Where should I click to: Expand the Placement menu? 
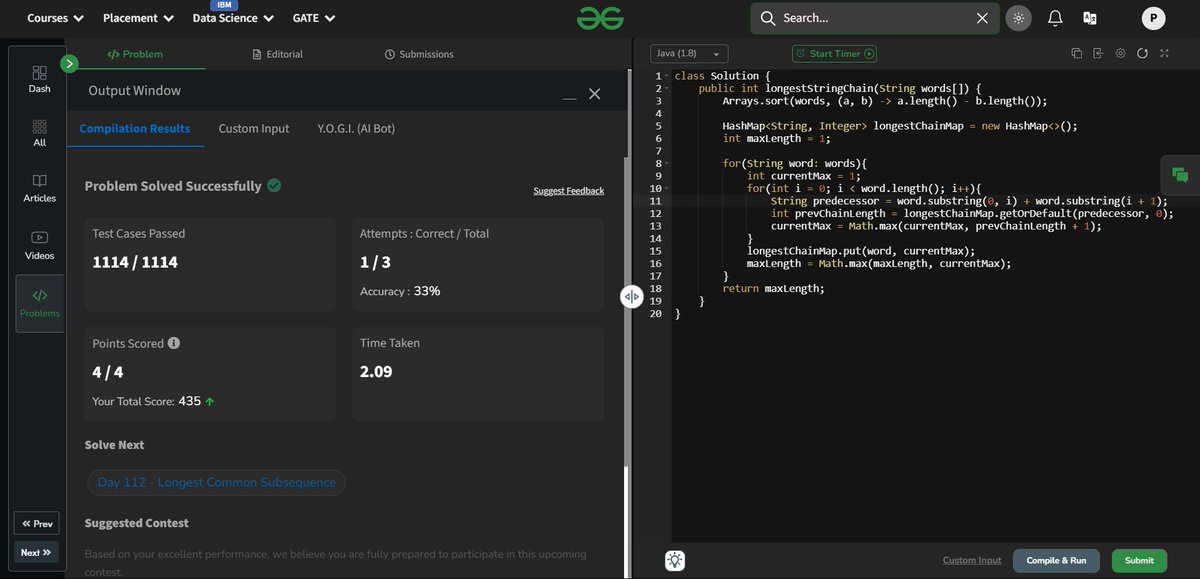[x=138, y=18]
